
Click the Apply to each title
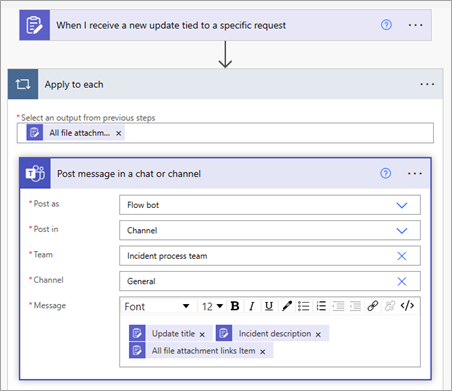point(74,85)
